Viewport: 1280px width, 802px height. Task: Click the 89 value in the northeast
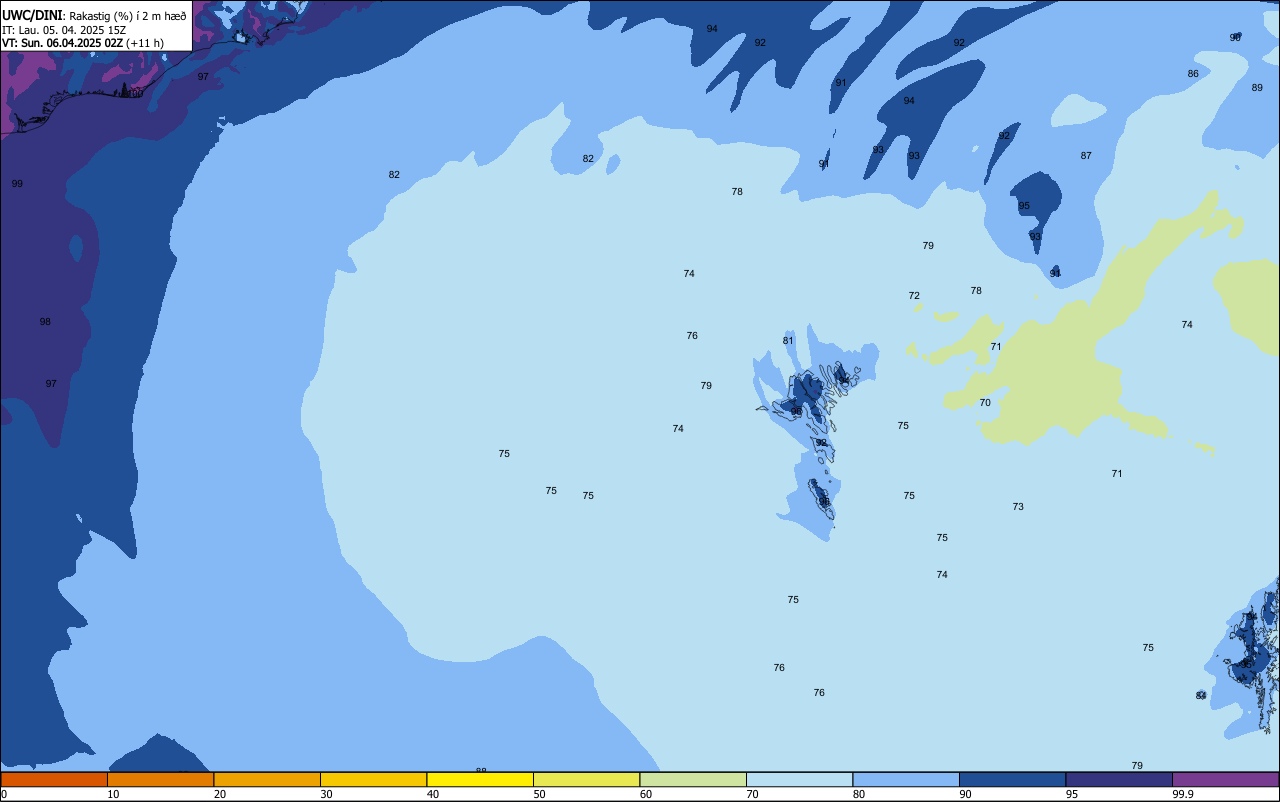1257,88
